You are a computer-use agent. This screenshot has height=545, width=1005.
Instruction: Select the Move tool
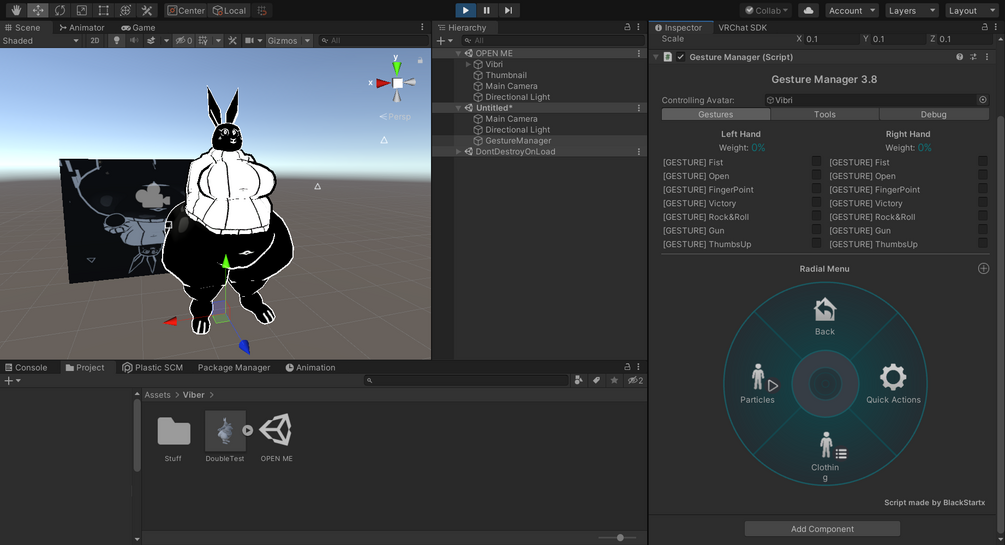pyautogui.click(x=38, y=10)
